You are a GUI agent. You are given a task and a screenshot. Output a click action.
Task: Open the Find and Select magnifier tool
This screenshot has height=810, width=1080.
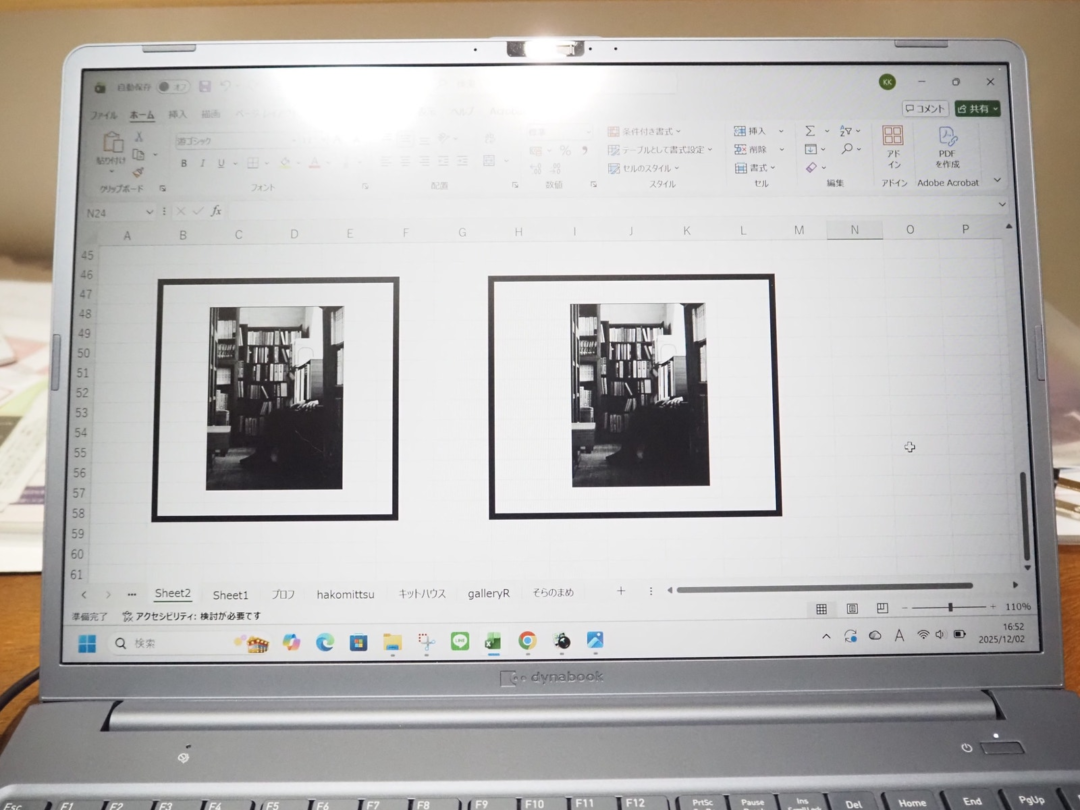pos(847,149)
